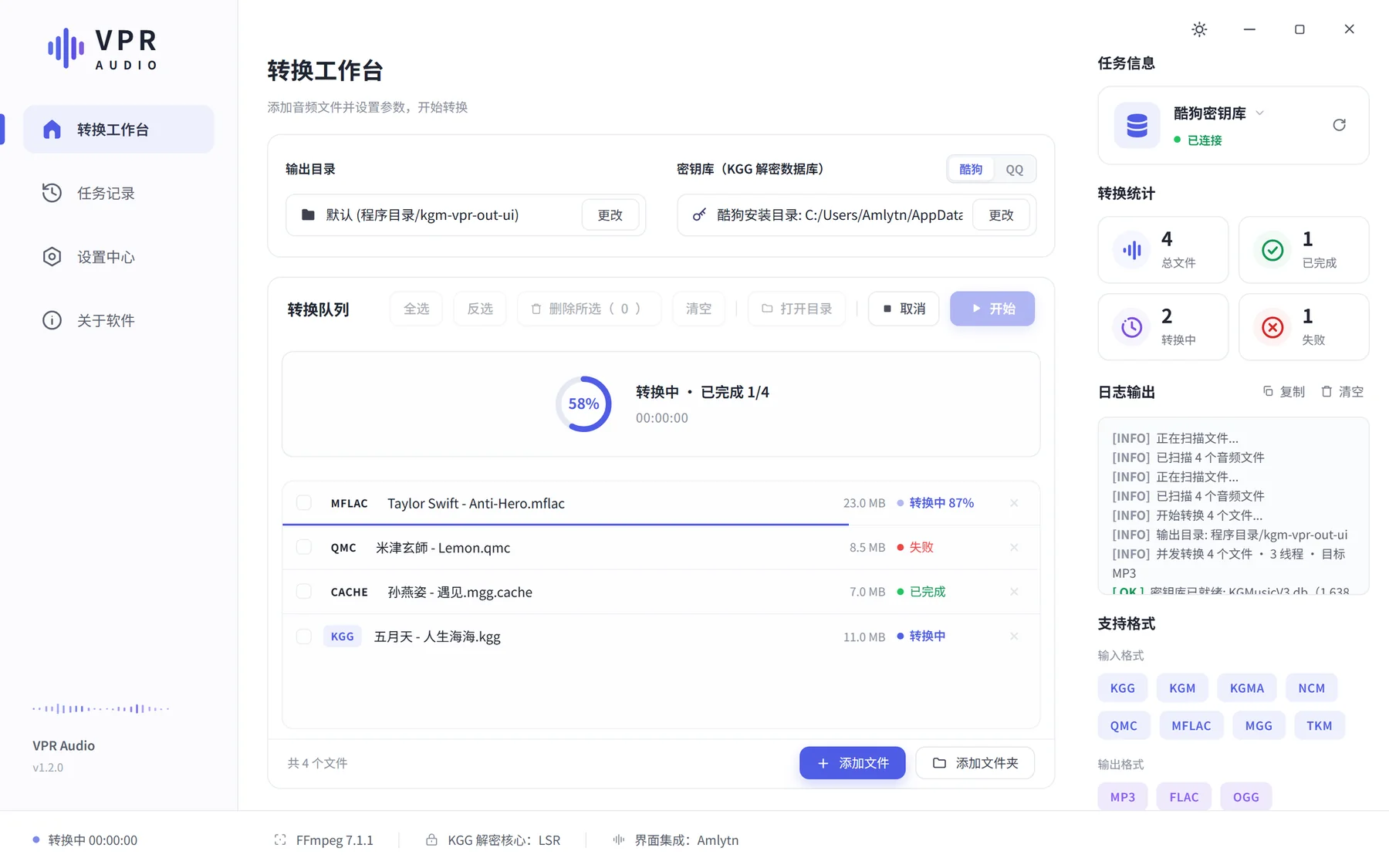This screenshot has width=1389, height=868.
Task: Clear the log output with 清空
Action: tap(1342, 392)
